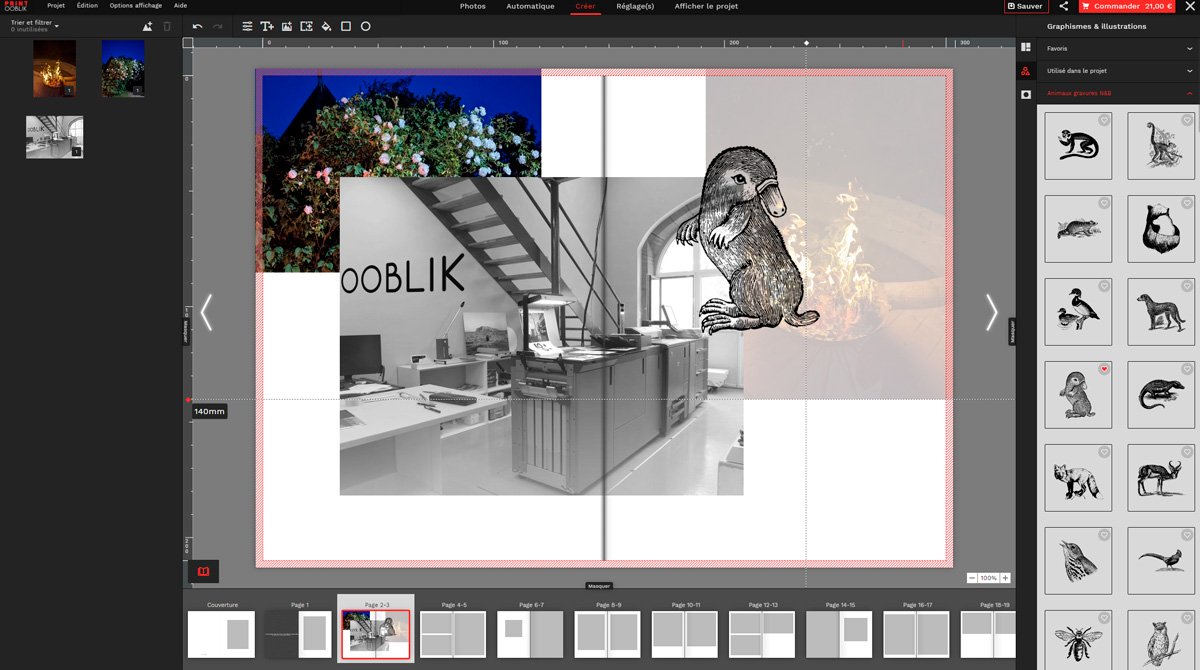The width and height of the screenshot is (1200, 670).
Task: Toggle the heart on the fox illustration
Action: pyautogui.click(x=1104, y=452)
